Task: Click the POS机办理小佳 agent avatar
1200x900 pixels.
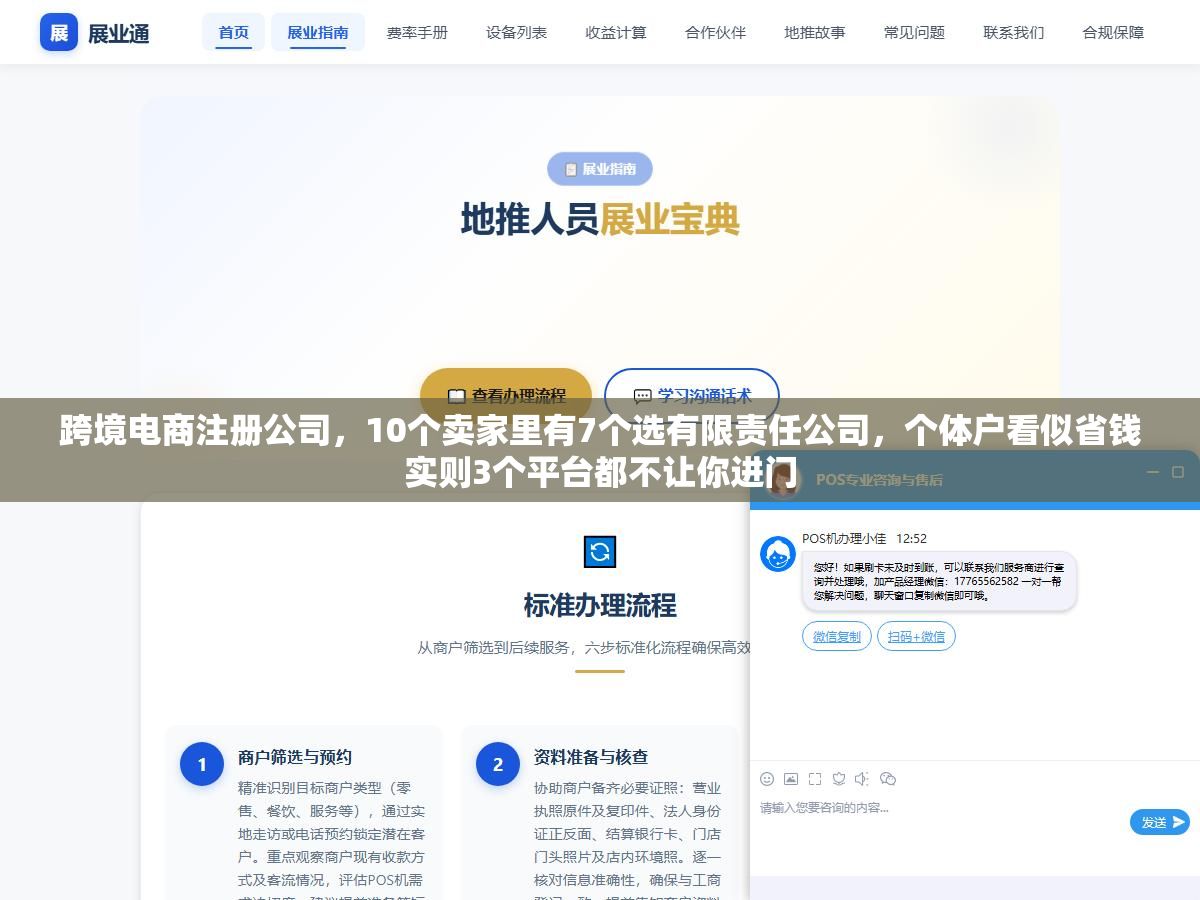Action: (778, 554)
